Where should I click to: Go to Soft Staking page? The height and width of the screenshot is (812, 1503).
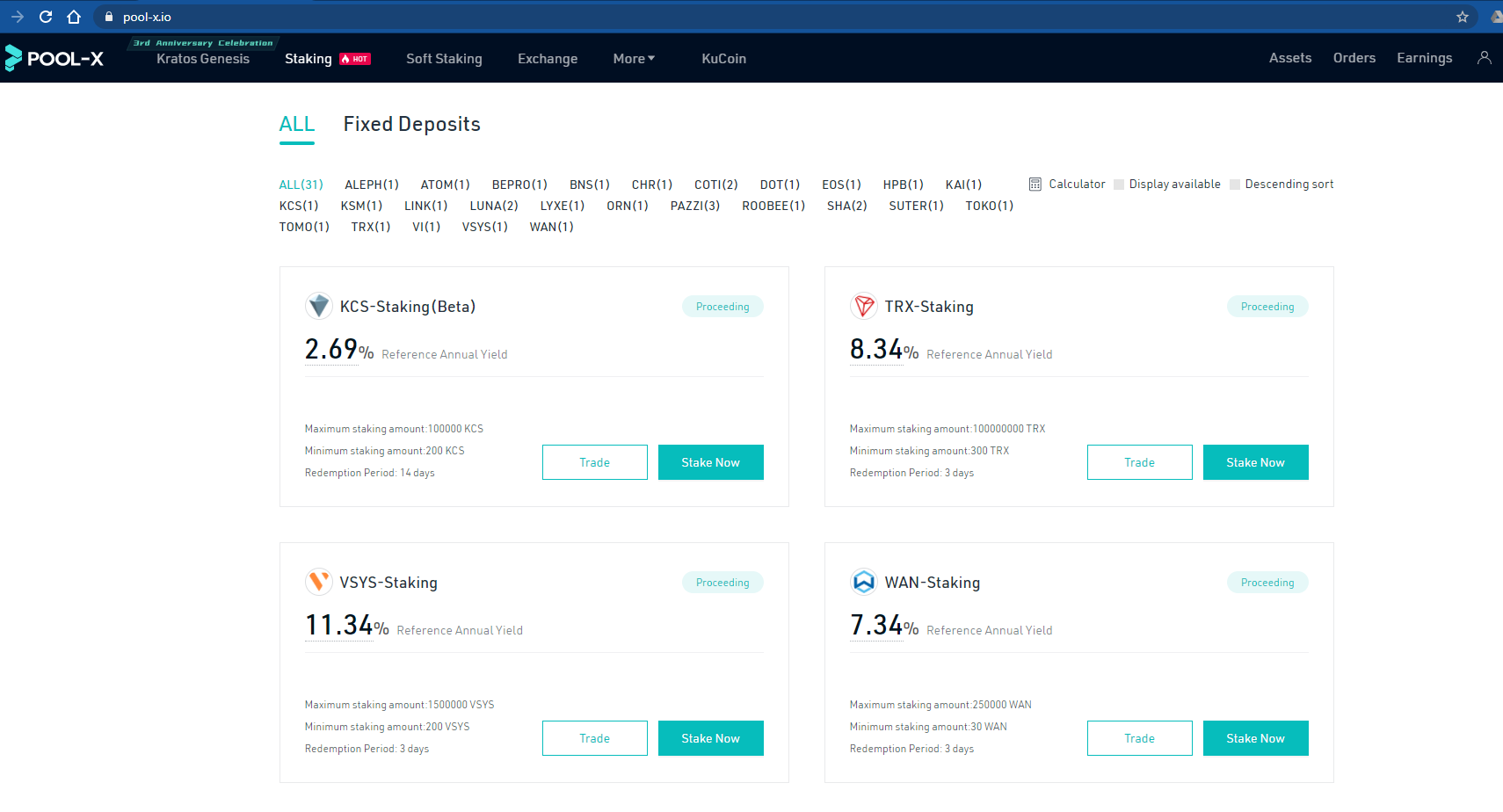(x=444, y=59)
